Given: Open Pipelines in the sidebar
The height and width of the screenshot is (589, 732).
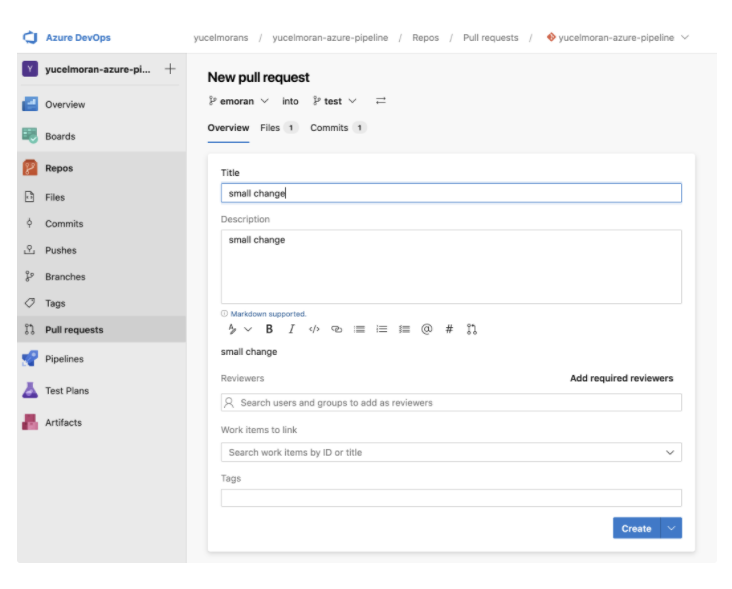Looking at the screenshot, I should pyautogui.click(x=64, y=359).
